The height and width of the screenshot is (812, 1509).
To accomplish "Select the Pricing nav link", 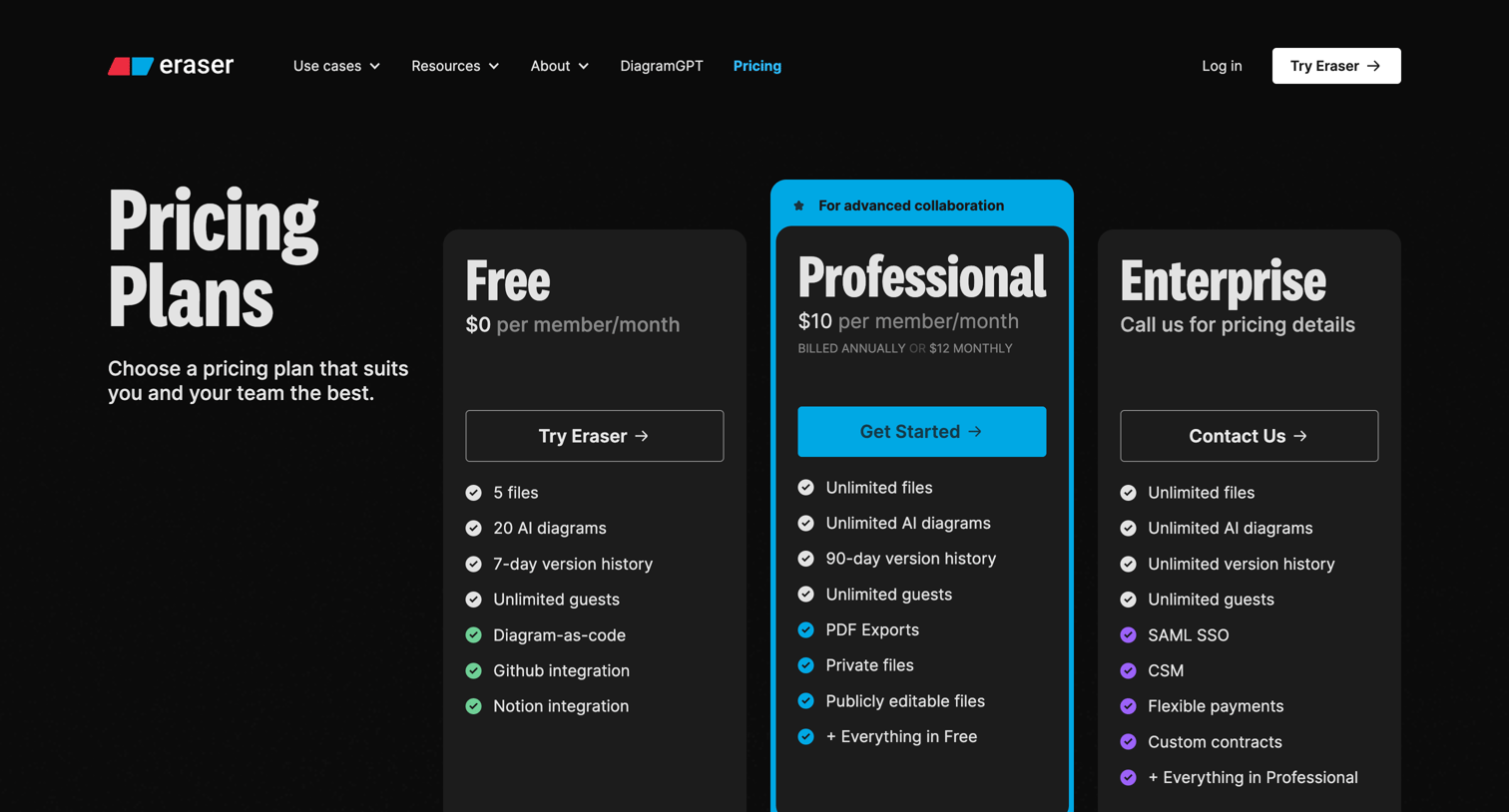I will pos(757,66).
